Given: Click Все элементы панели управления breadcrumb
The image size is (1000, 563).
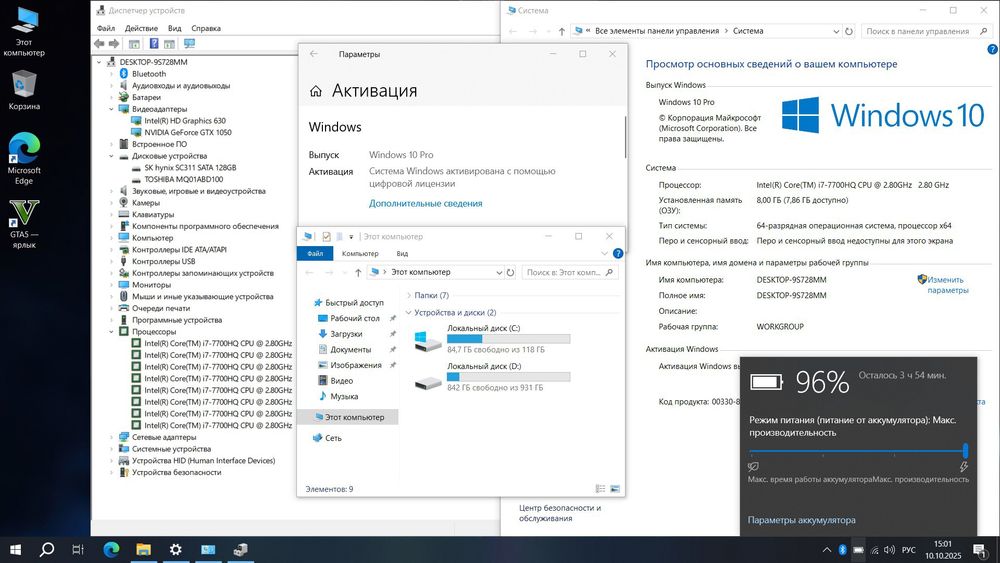Looking at the screenshot, I should click(x=656, y=31).
